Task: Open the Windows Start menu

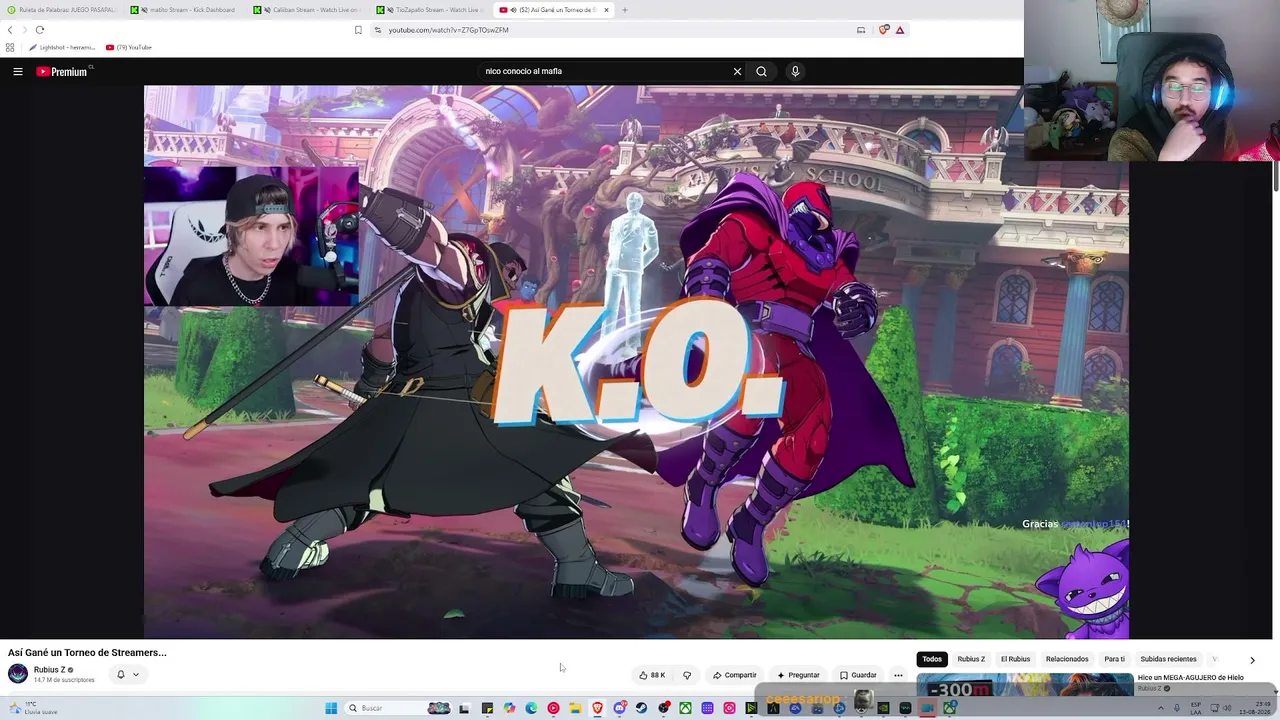Action: [331, 708]
